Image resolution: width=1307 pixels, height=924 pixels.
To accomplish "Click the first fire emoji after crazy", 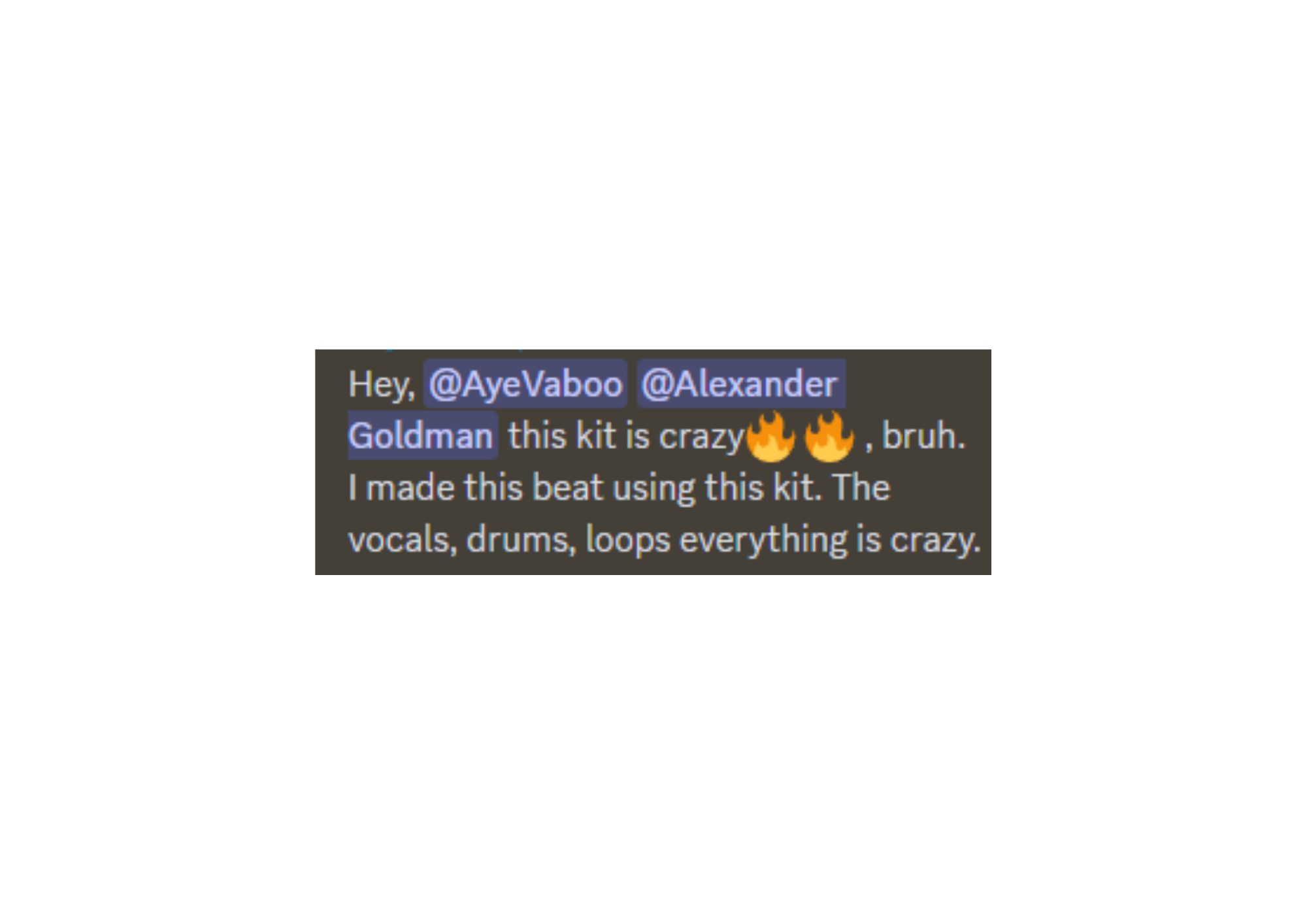I will [770, 437].
